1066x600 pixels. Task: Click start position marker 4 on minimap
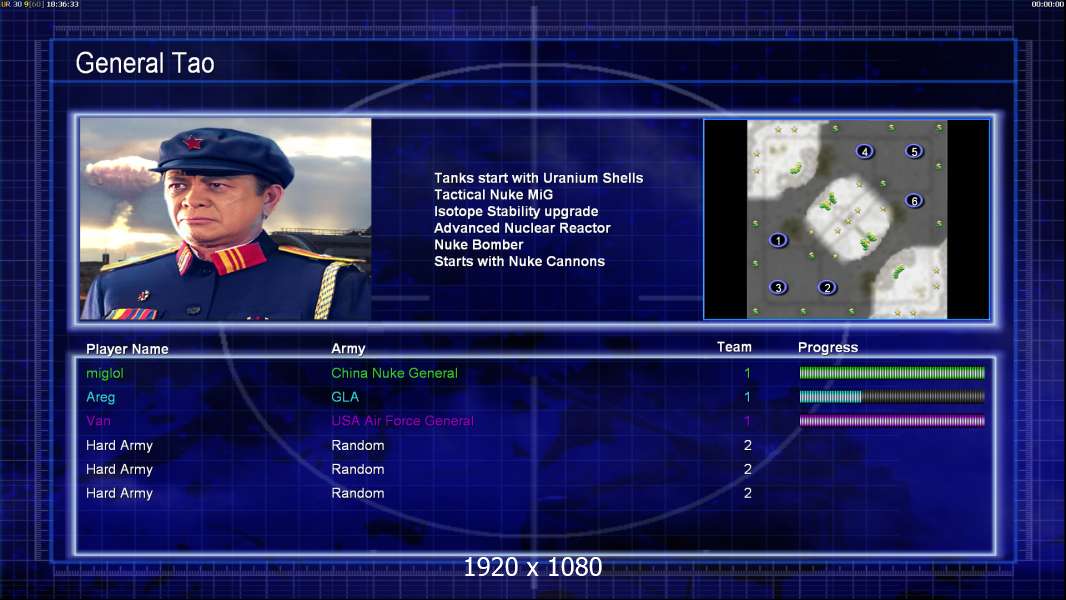coord(865,151)
